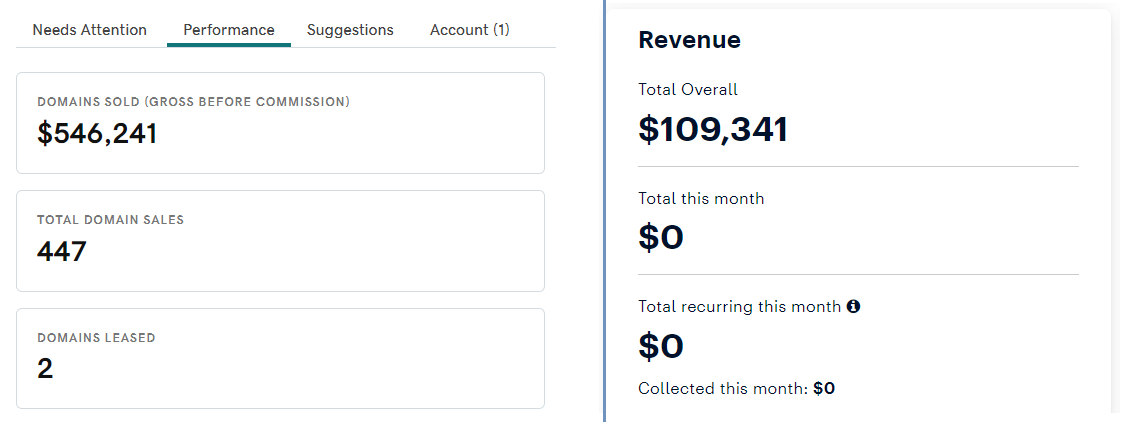
Task: Click the $0 amount under Total recurring this month
Action: (661, 346)
